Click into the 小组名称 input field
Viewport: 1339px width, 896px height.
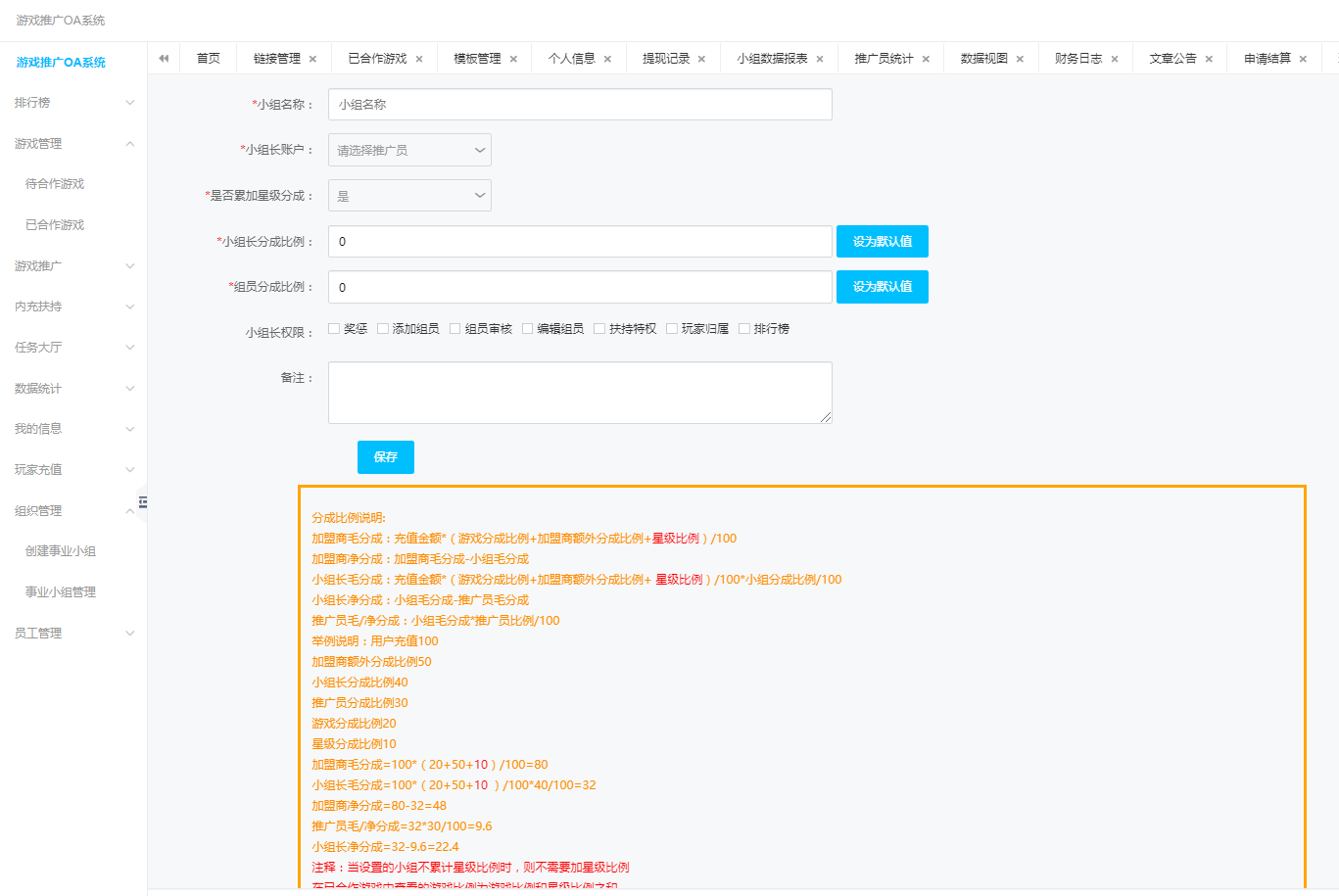580,105
